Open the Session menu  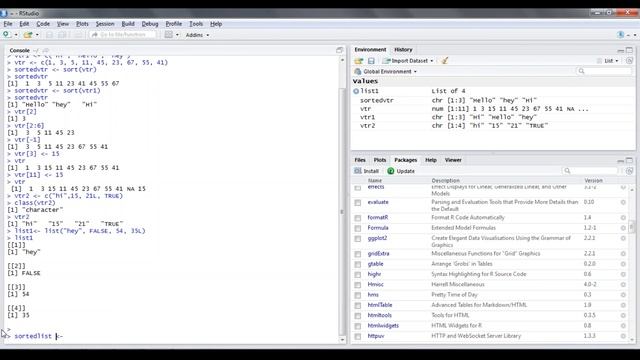point(105,24)
